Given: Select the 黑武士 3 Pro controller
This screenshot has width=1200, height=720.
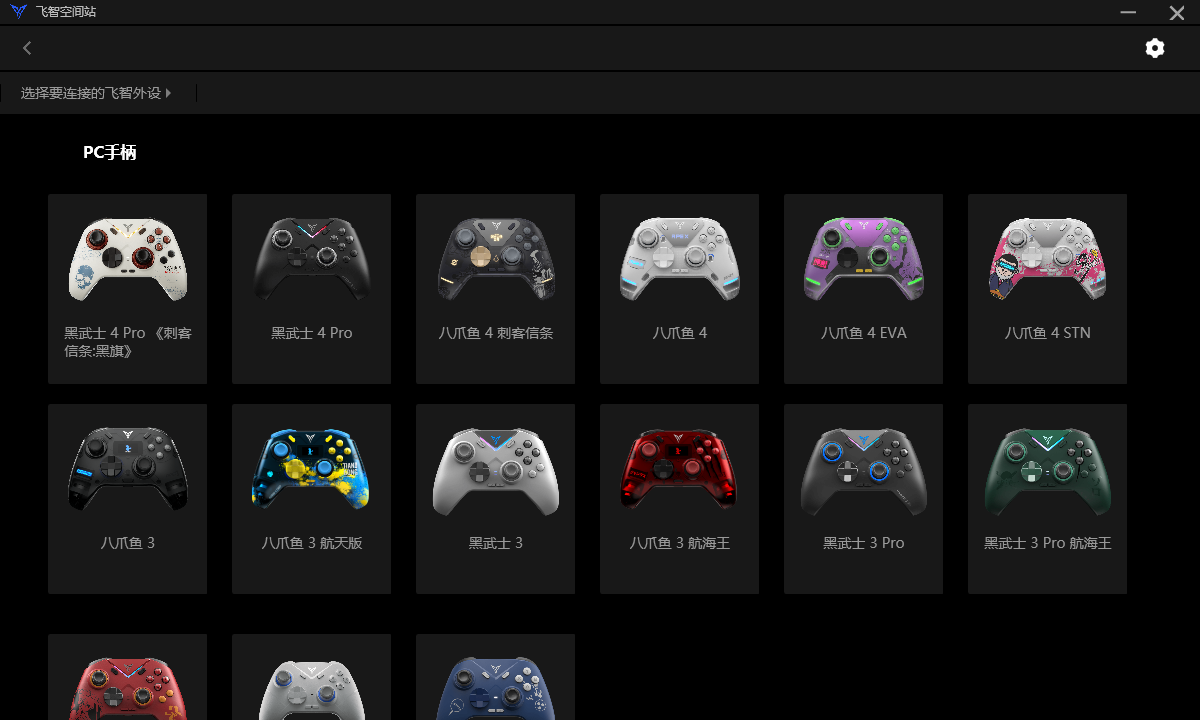Looking at the screenshot, I should coord(863,499).
